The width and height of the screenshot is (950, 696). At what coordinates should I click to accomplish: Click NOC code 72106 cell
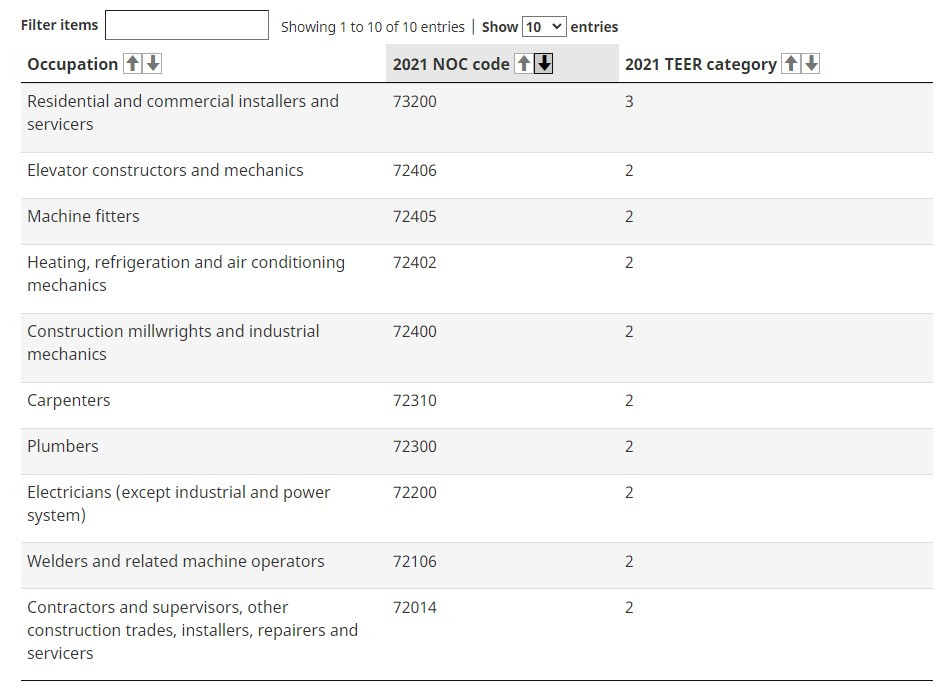point(415,562)
